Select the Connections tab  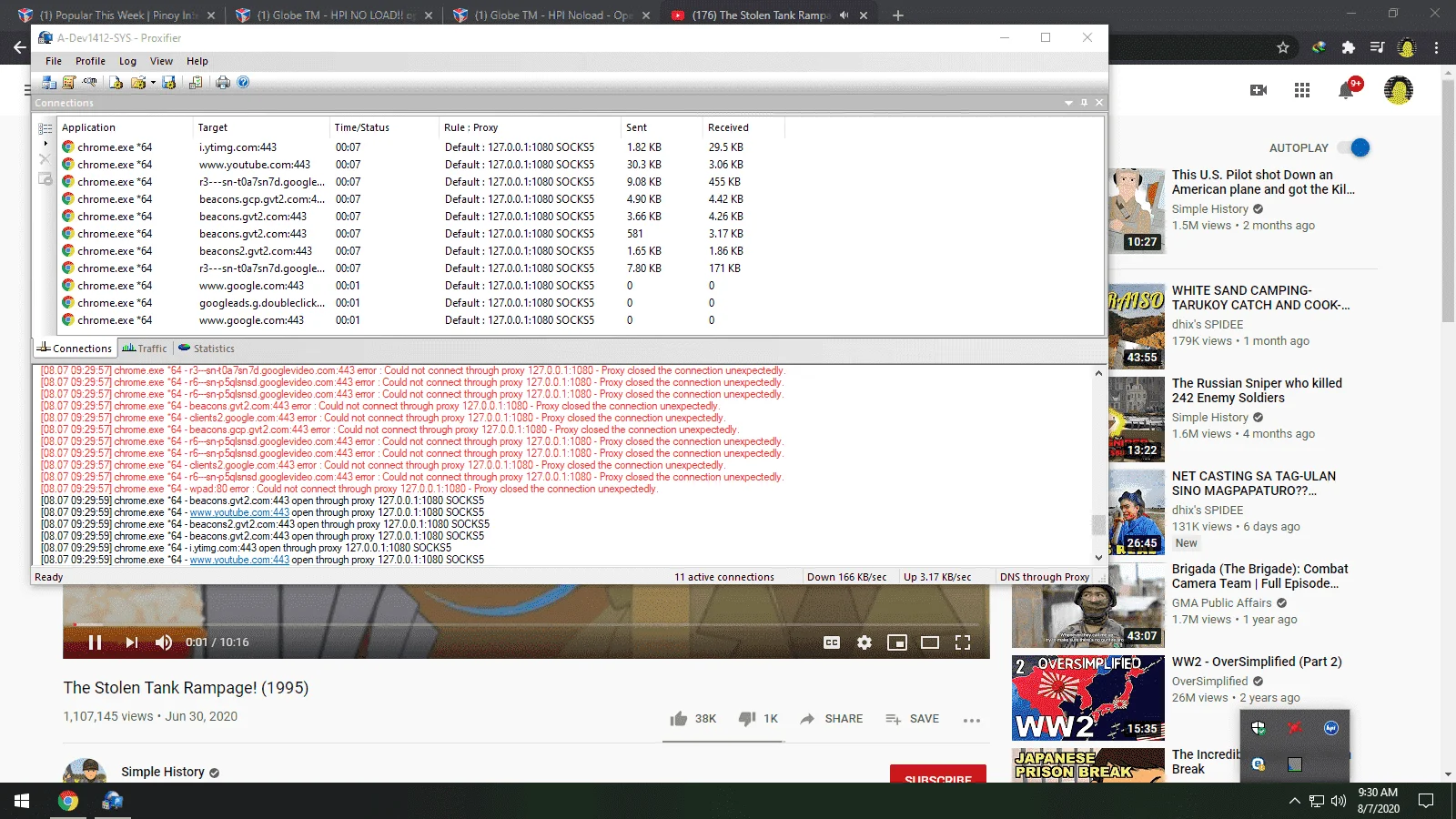[75, 349]
